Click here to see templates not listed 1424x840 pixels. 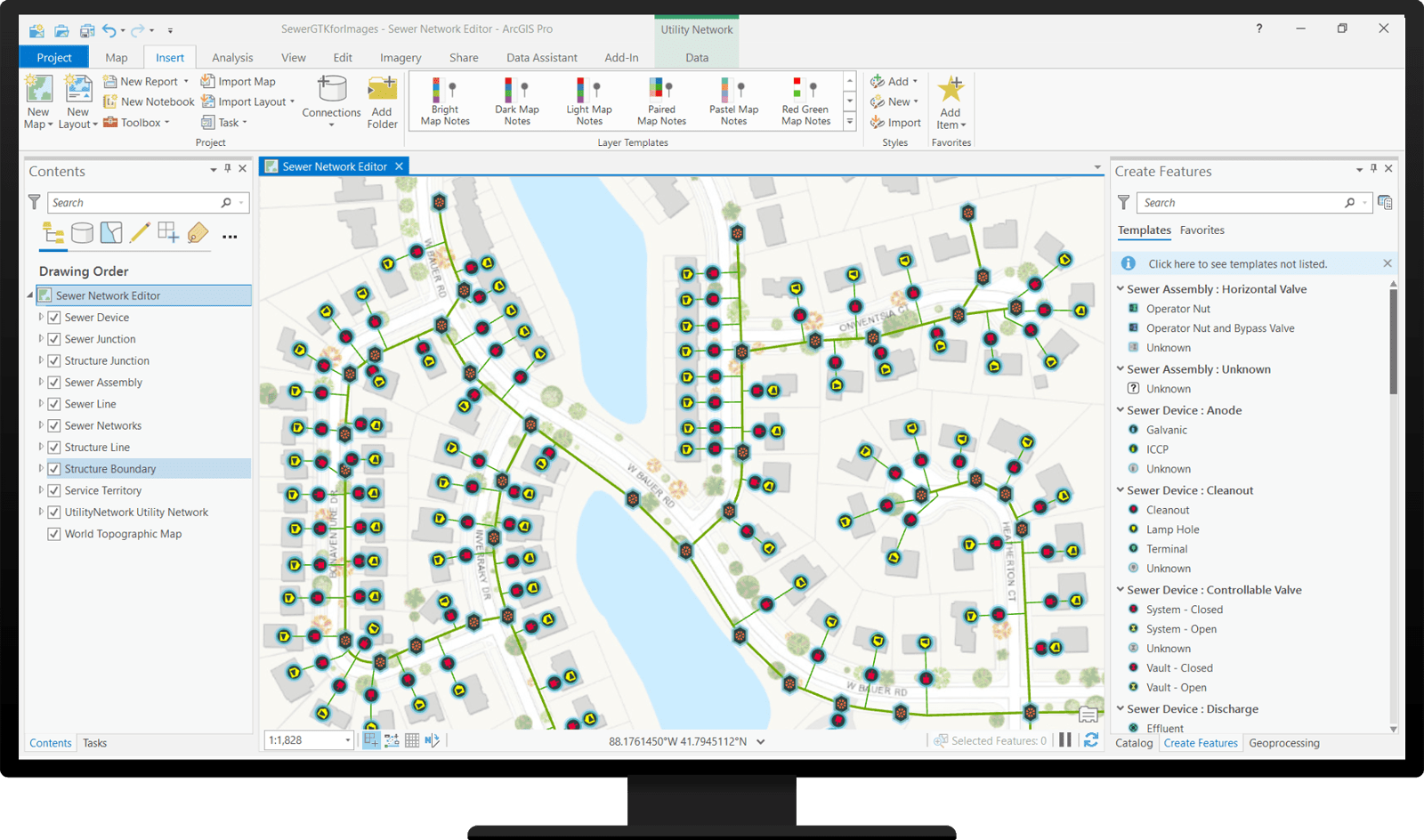(1237, 264)
